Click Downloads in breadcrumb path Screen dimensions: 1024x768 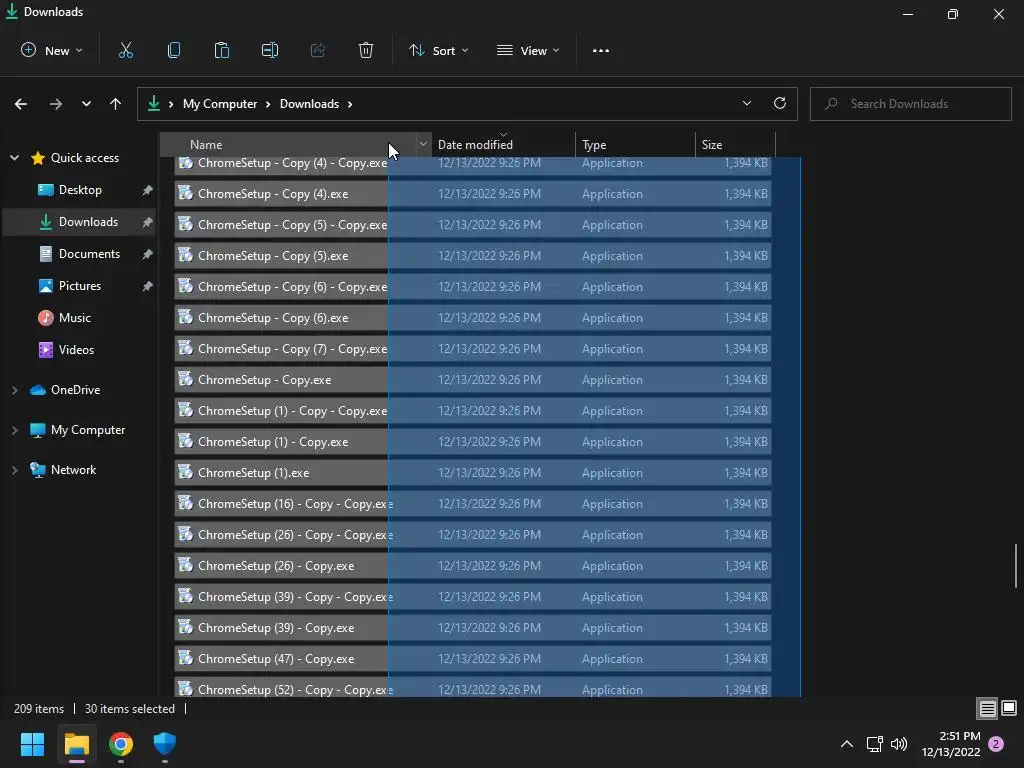point(310,104)
